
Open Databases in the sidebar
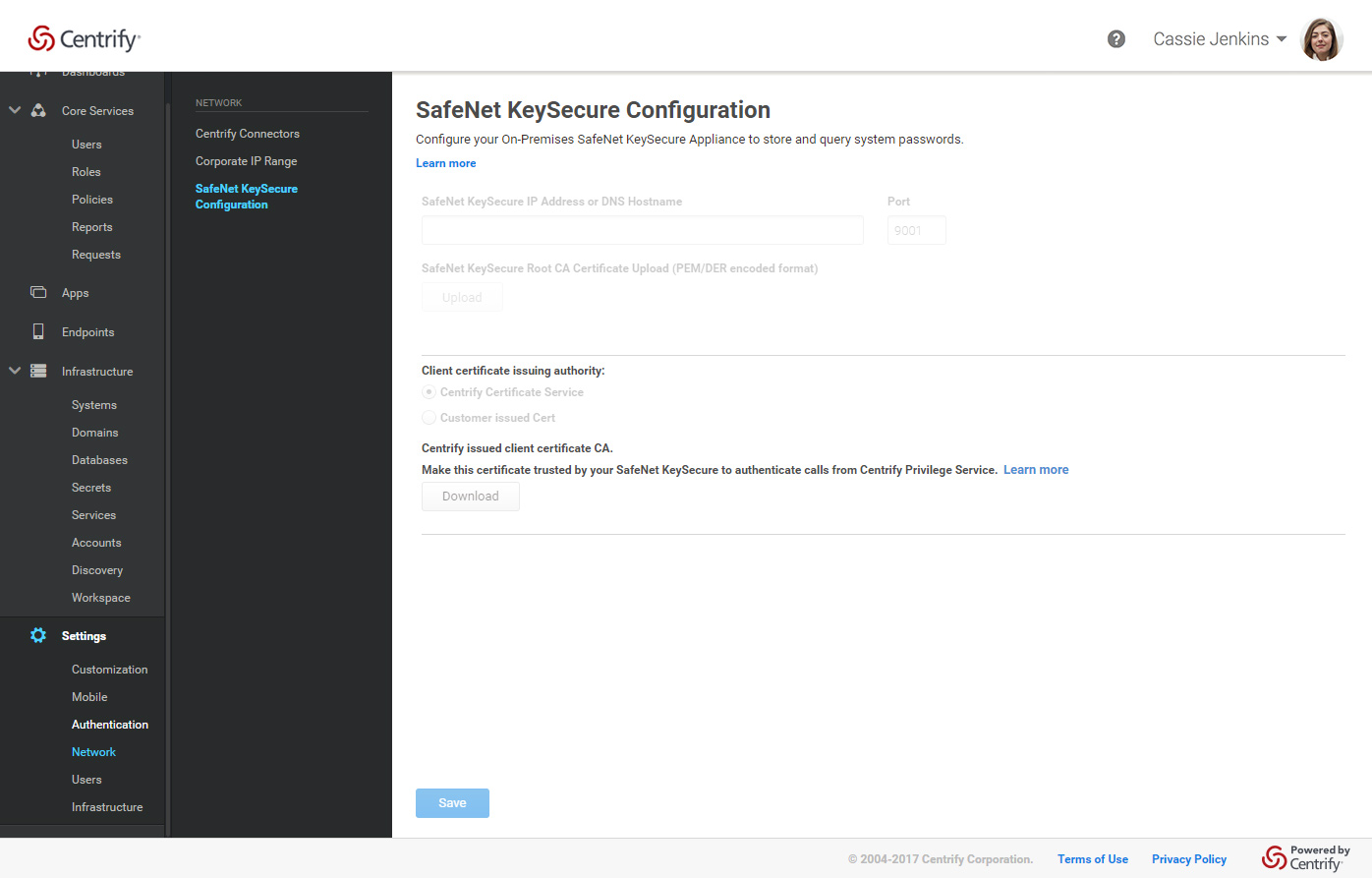(99, 460)
